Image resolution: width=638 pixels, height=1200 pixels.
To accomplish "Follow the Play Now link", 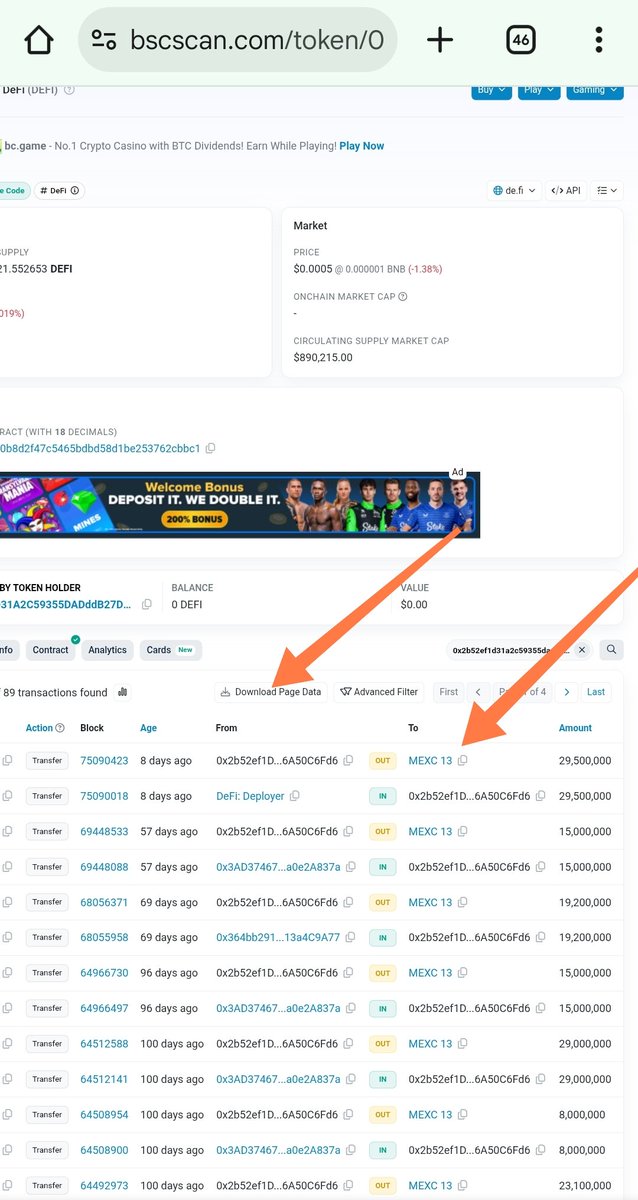I will coord(362,146).
